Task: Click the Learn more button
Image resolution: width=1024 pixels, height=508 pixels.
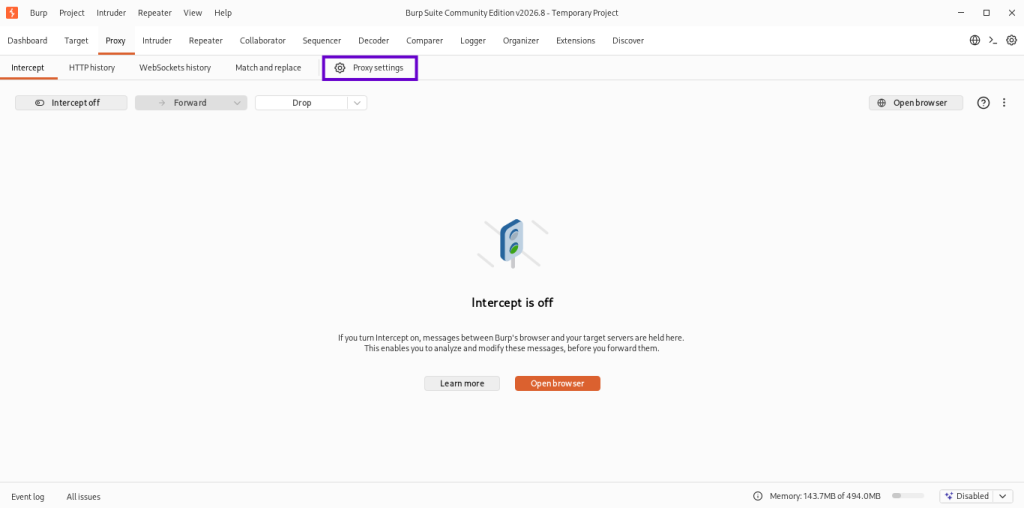Action: [x=462, y=383]
